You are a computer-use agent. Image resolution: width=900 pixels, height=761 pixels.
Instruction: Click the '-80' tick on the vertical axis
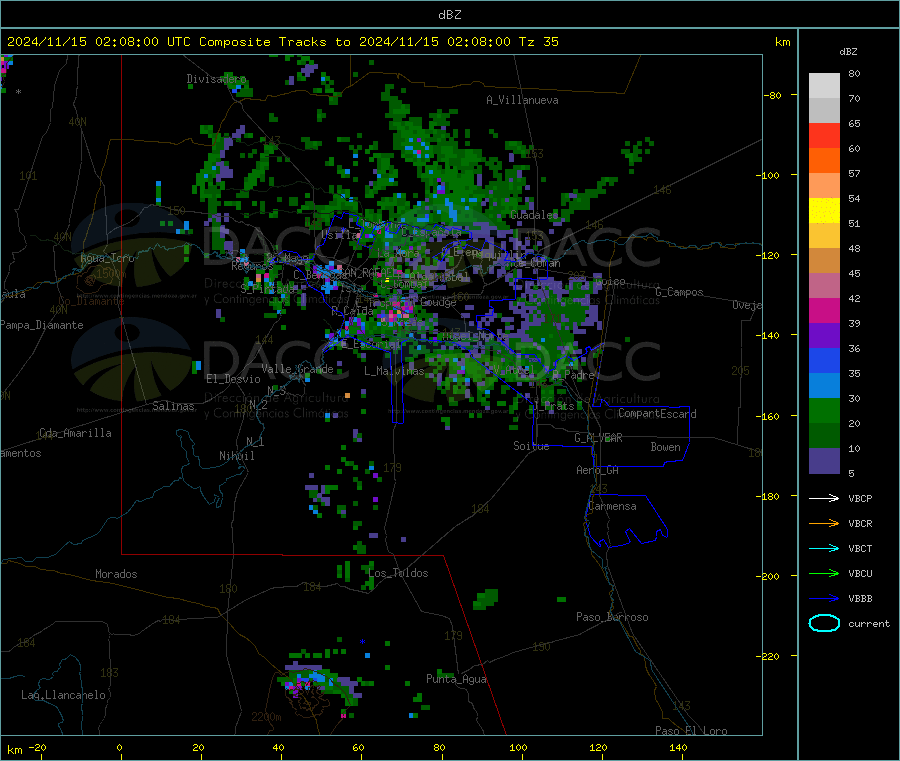[772, 95]
